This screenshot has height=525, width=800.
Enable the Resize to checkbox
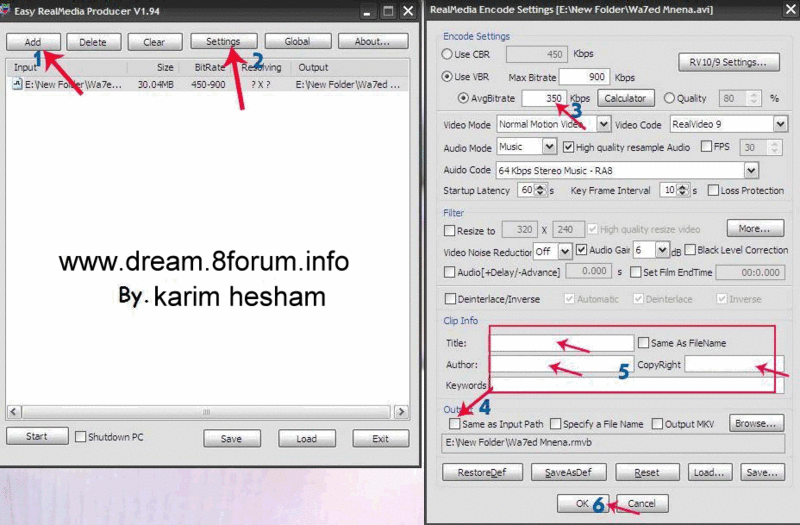coord(449,231)
